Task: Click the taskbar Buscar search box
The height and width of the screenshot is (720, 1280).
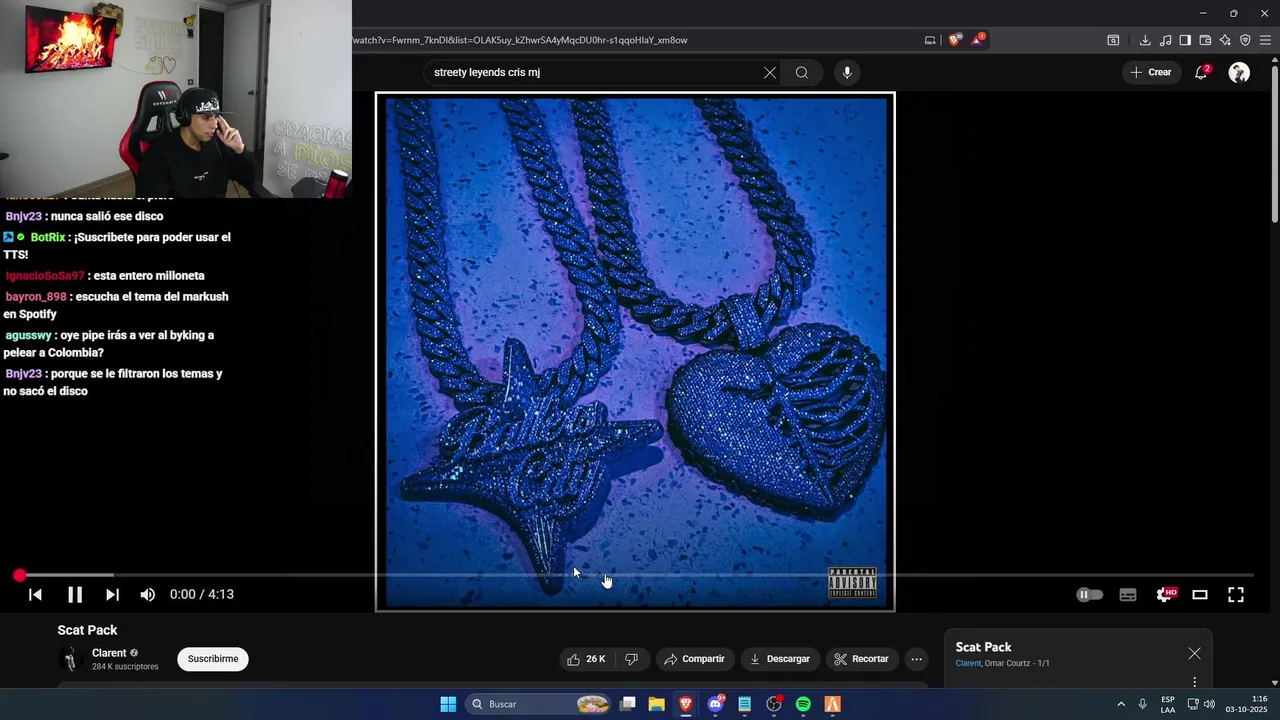Action: click(540, 704)
